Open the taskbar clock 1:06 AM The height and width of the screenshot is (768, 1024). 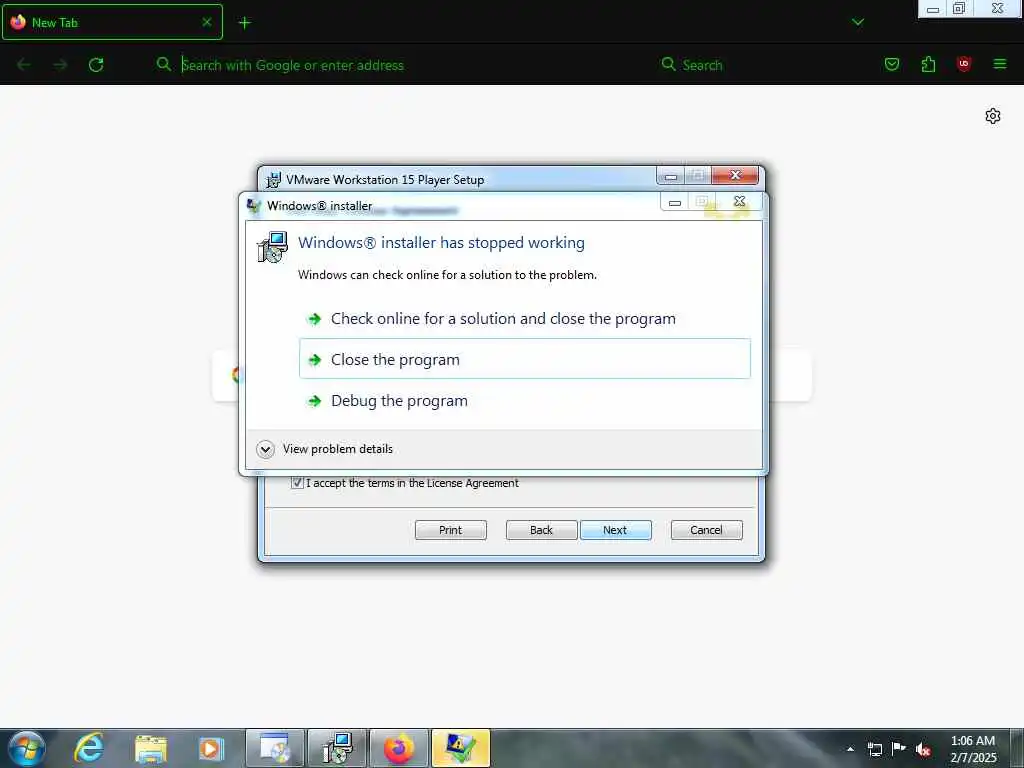point(973,748)
